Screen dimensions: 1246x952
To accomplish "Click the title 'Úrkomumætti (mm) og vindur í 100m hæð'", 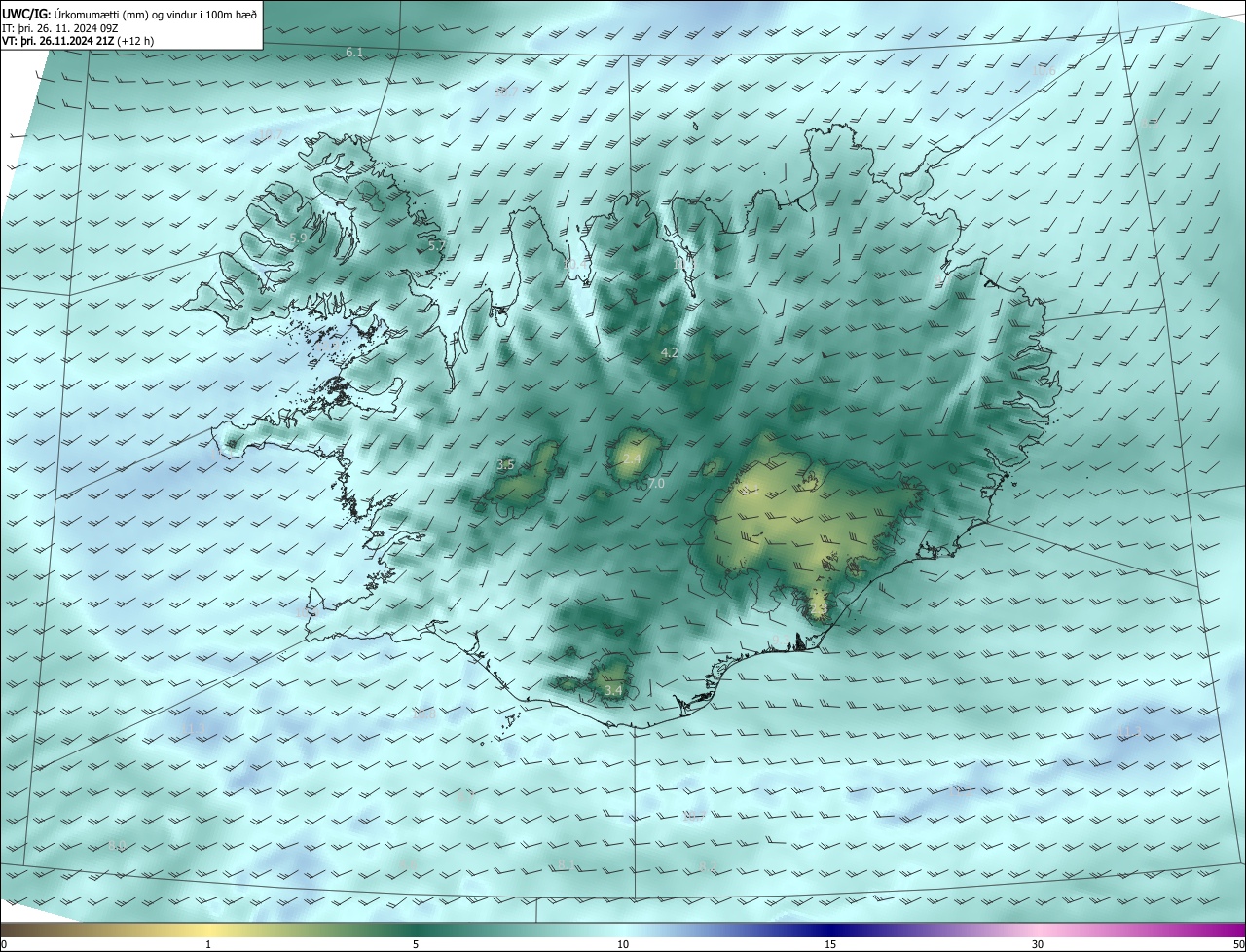I will (156, 14).
